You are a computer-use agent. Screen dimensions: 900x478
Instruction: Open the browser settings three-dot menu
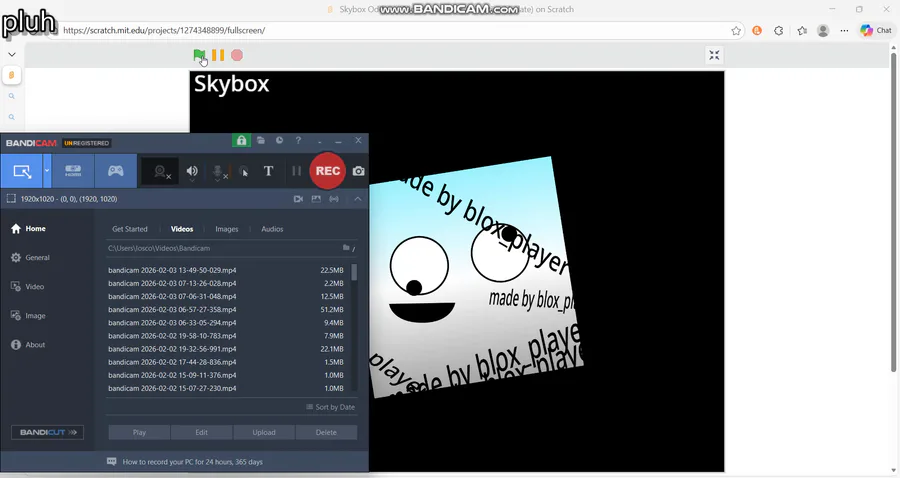844,31
